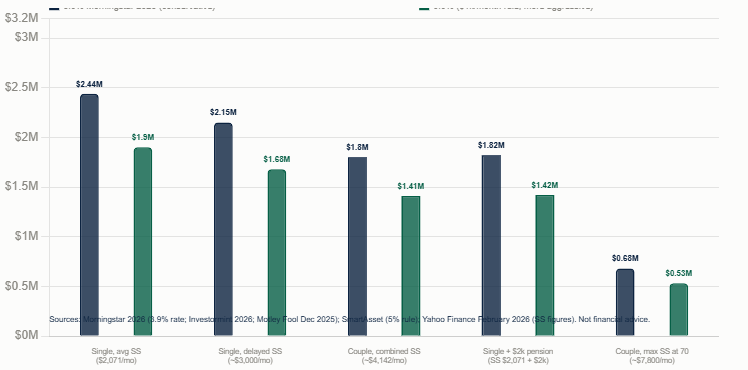Click the $3M y-axis label
This screenshot has width=748, height=370.
coord(27,37)
